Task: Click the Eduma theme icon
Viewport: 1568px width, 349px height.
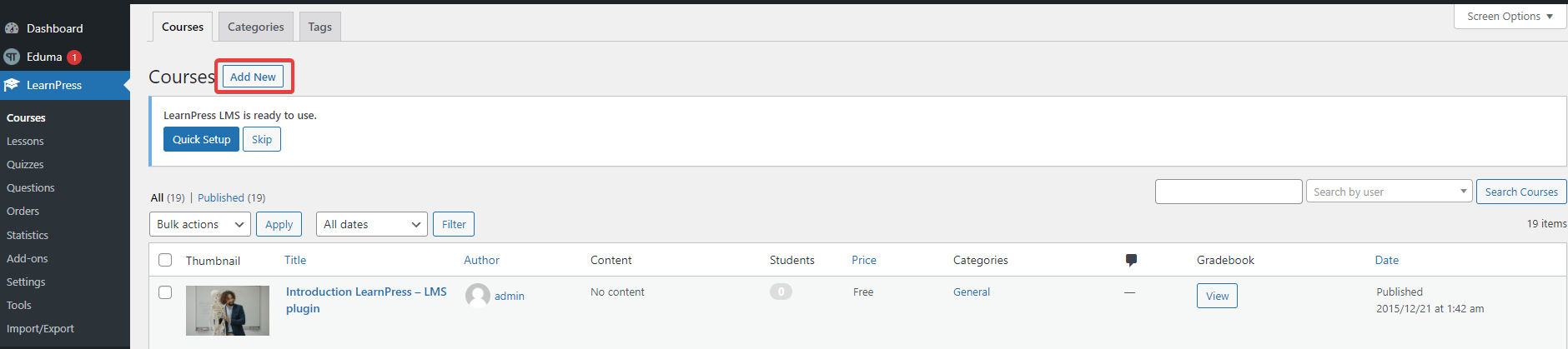Action: point(12,57)
